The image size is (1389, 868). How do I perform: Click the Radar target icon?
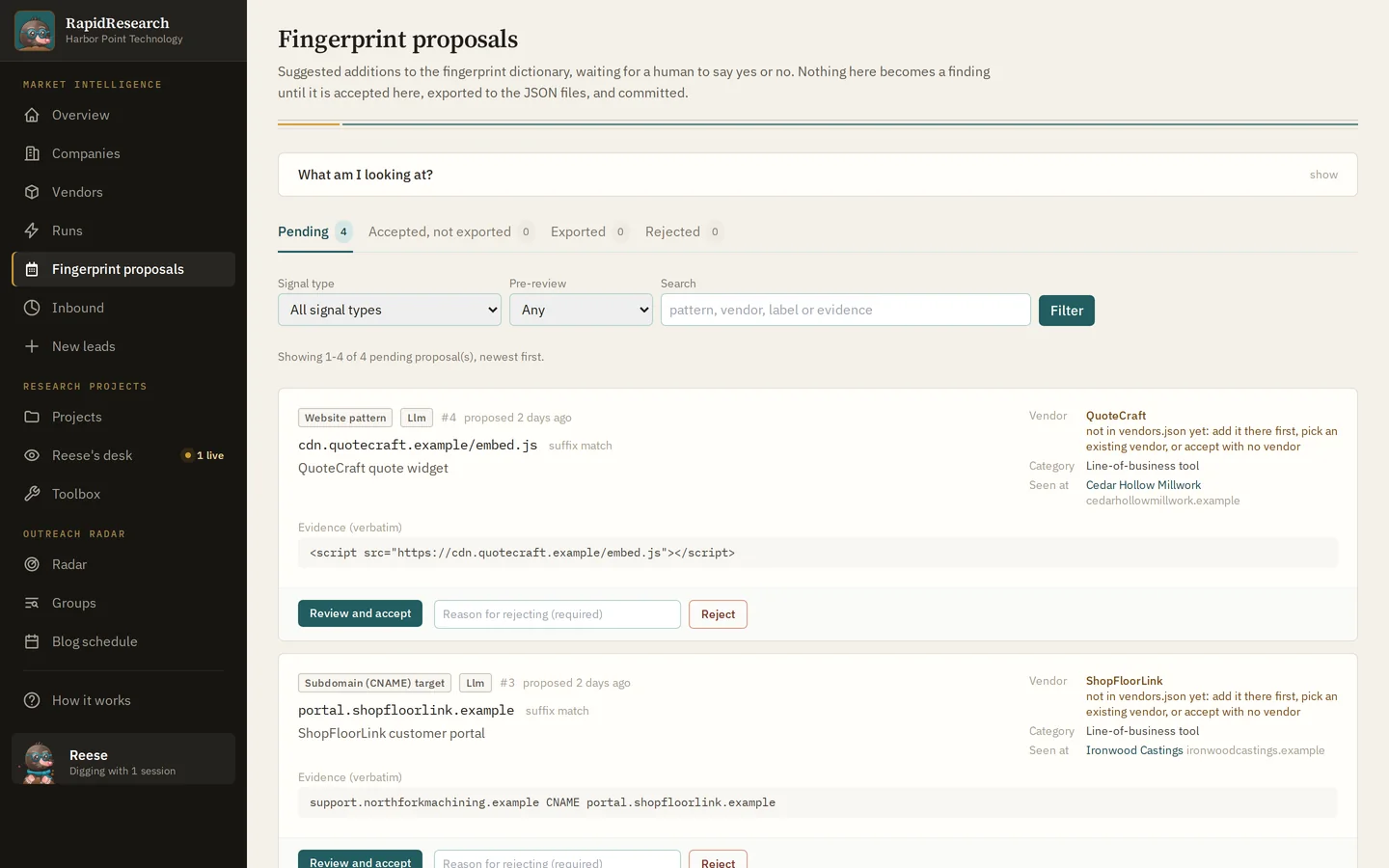[x=32, y=564]
